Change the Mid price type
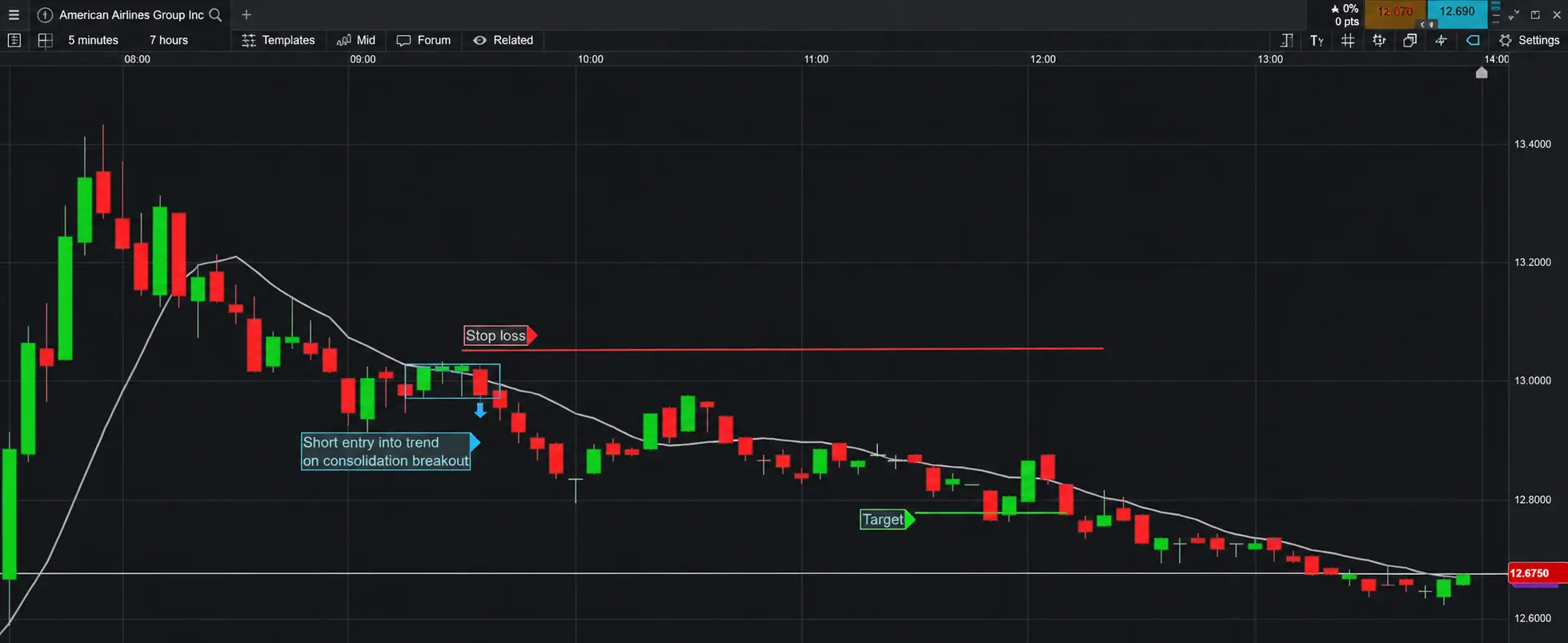The height and width of the screenshot is (643, 1568). click(356, 40)
